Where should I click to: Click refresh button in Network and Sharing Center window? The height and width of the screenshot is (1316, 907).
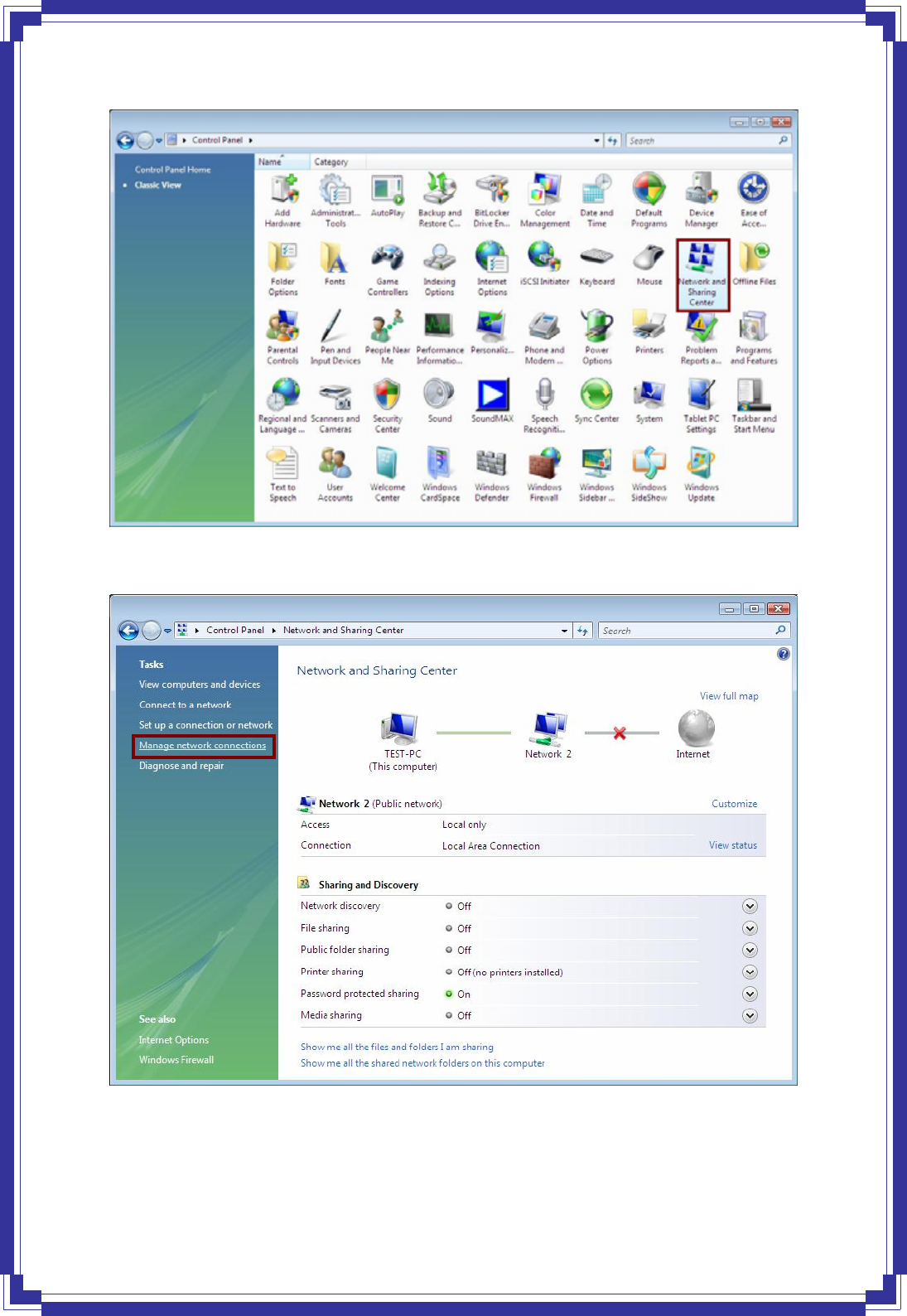click(582, 631)
